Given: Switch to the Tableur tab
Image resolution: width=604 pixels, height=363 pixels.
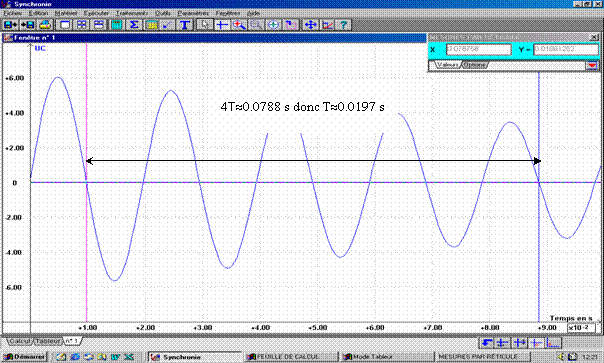Looking at the screenshot, I should 47,341.
